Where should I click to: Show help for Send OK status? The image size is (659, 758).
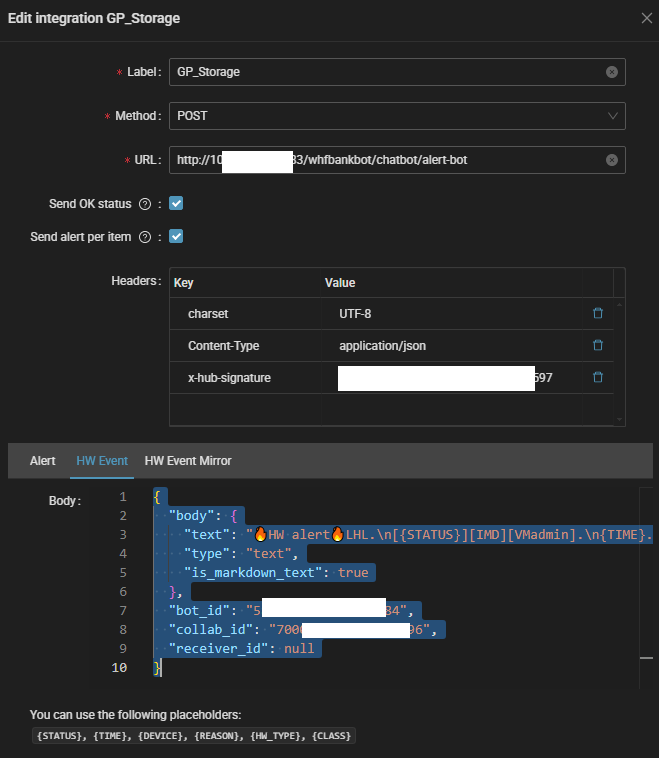[145, 204]
